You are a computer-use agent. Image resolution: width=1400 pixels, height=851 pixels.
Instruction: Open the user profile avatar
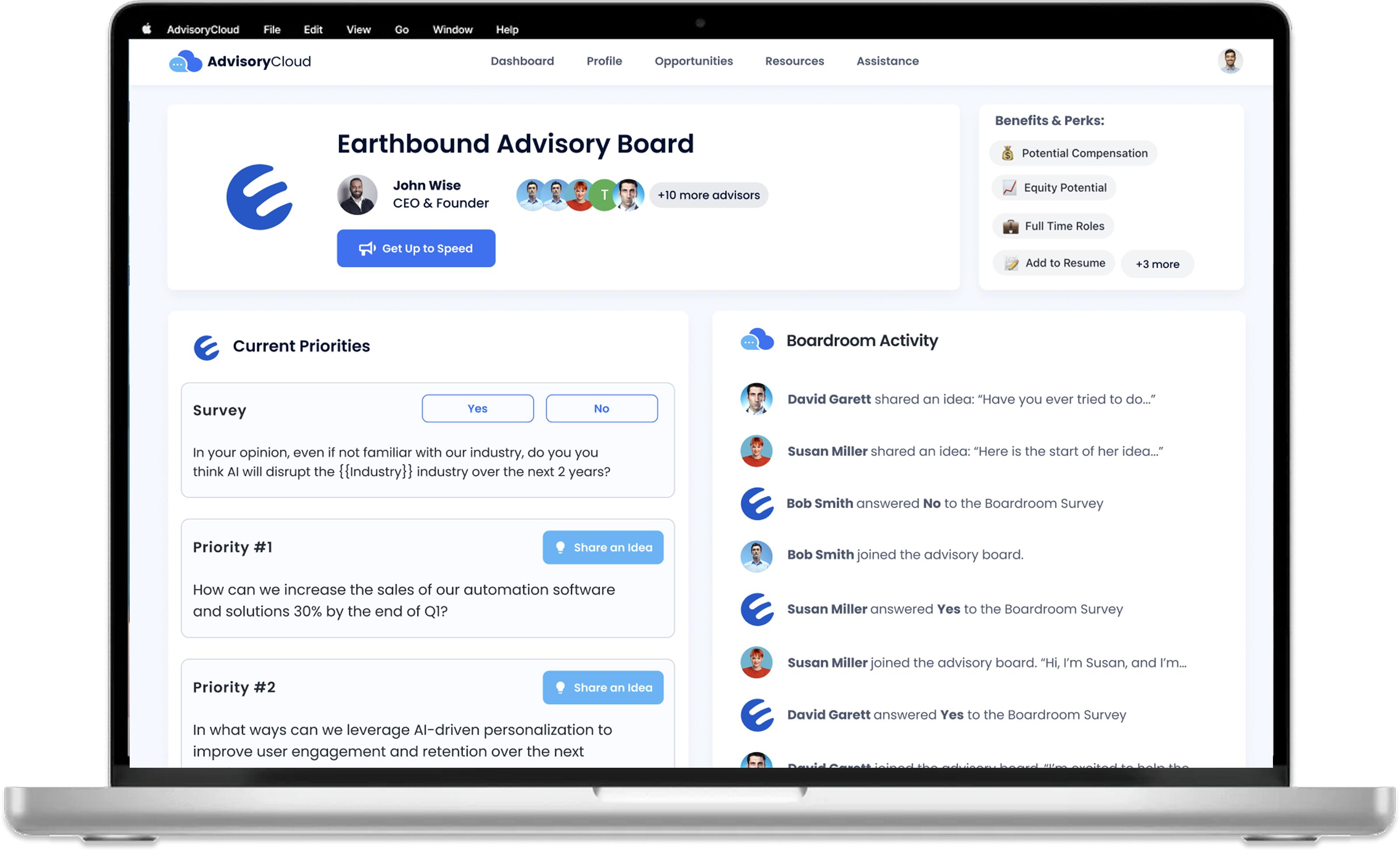coord(1230,61)
